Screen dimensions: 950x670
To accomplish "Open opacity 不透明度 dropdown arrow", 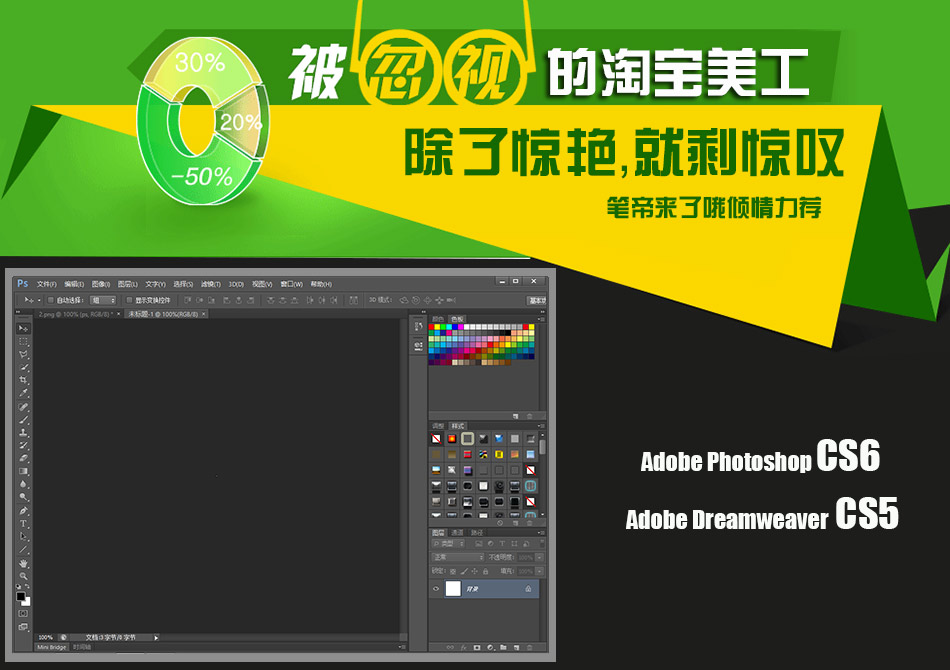I will [539, 557].
